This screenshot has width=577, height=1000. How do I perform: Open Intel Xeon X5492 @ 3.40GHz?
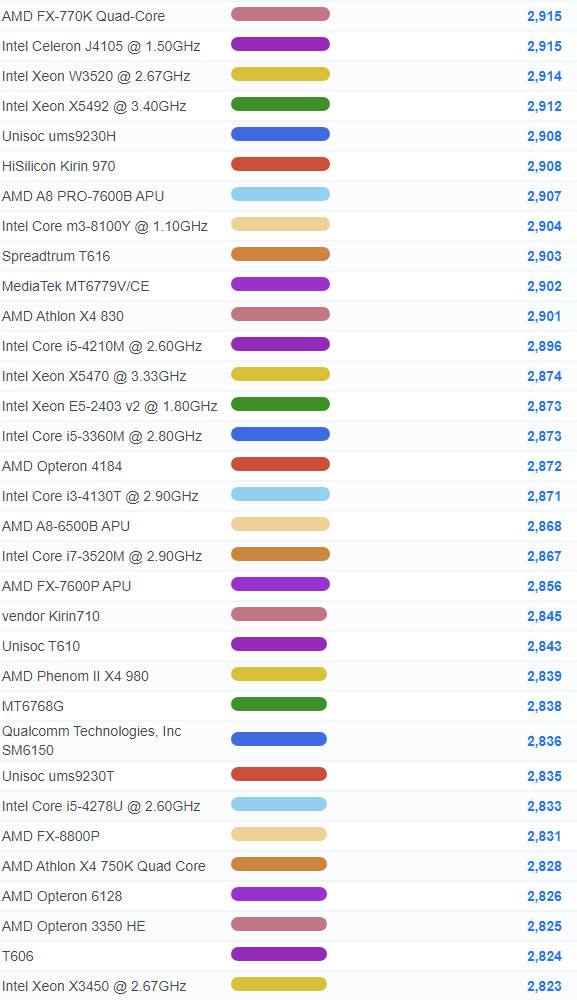94,106
